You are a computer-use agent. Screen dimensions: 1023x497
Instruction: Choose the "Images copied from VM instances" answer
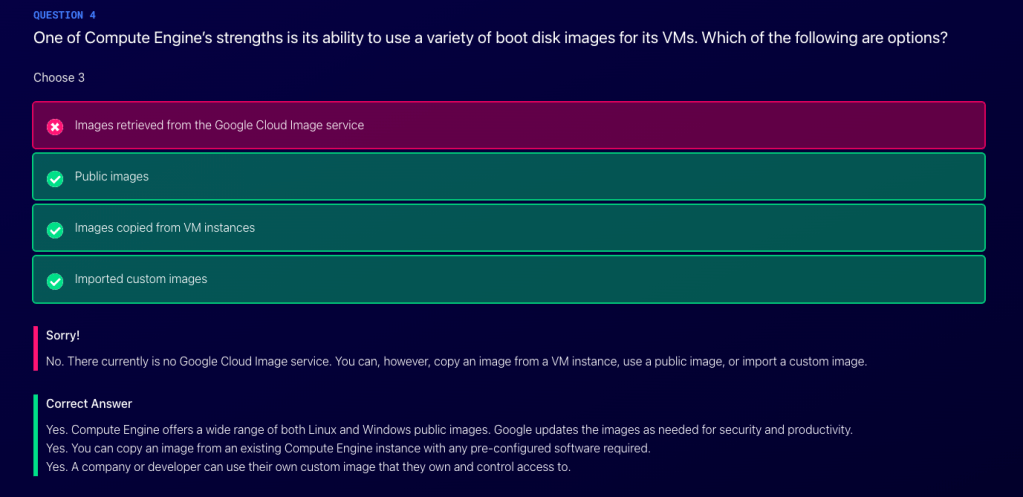[x=164, y=228]
